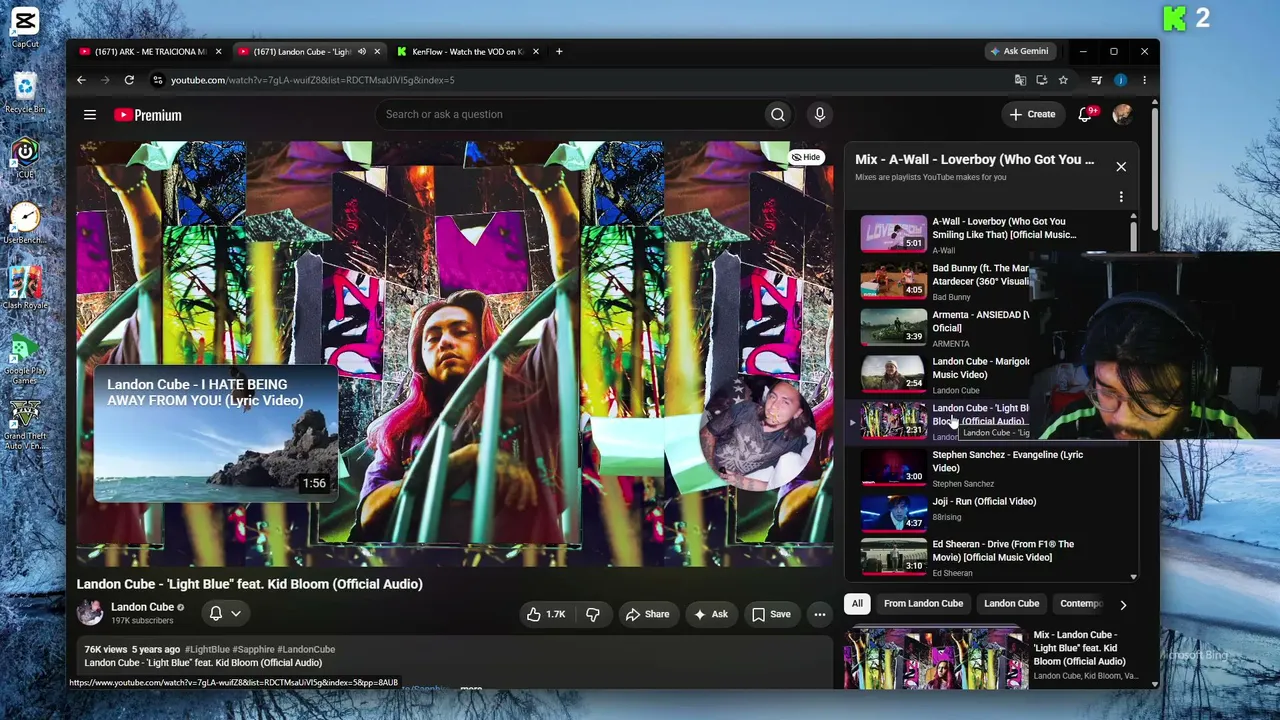1280x720 pixels.
Task: Open the I HATE BEING AWAY FROM YOU card
Action: (215, 432)
